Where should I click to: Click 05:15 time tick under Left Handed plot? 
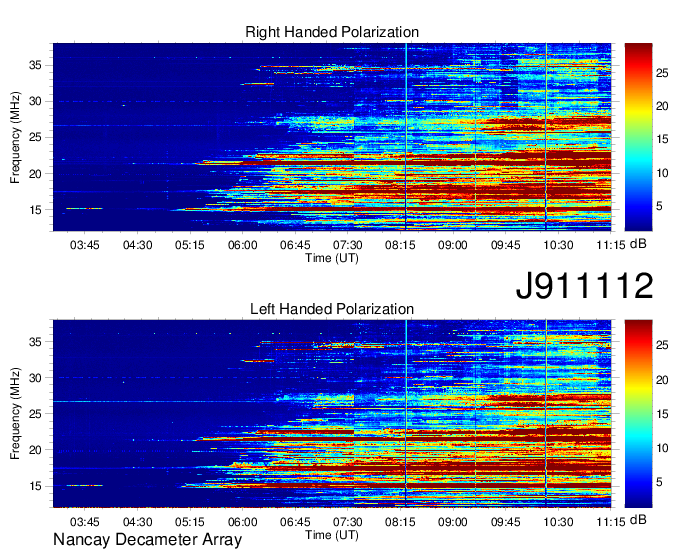coord(190,522)
